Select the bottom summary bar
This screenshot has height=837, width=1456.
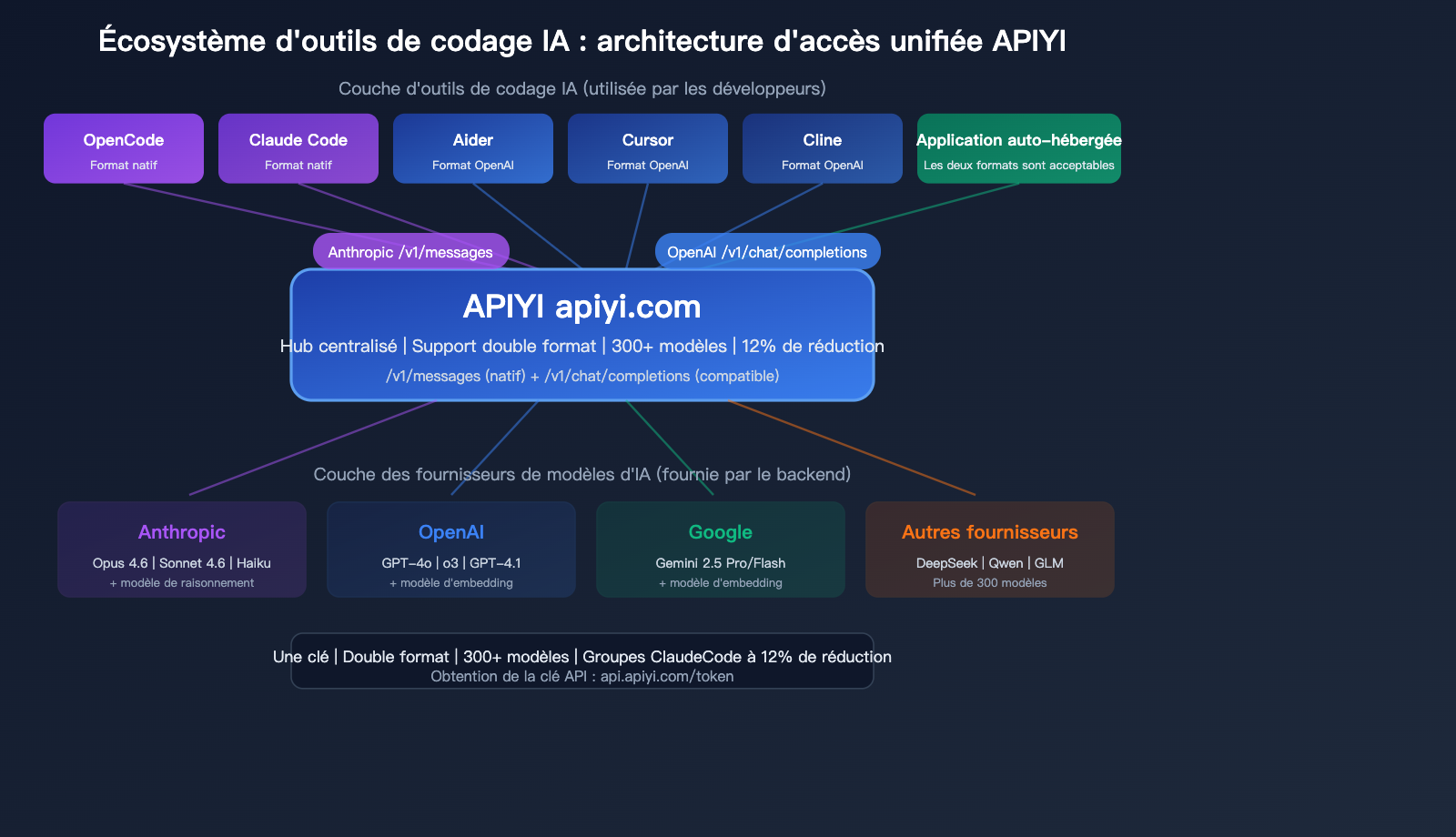(x=581, y=661)
